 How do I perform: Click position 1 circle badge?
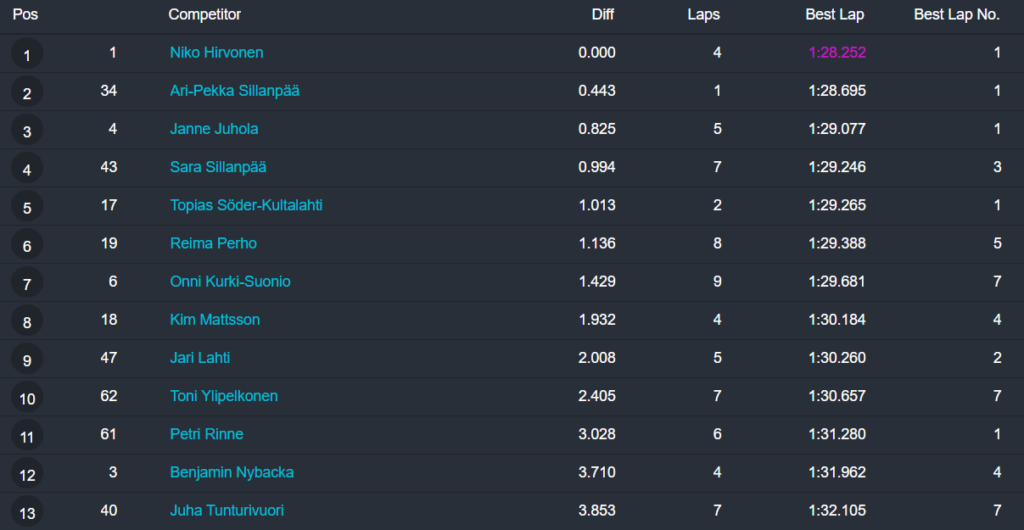click(x=27, y=55)
